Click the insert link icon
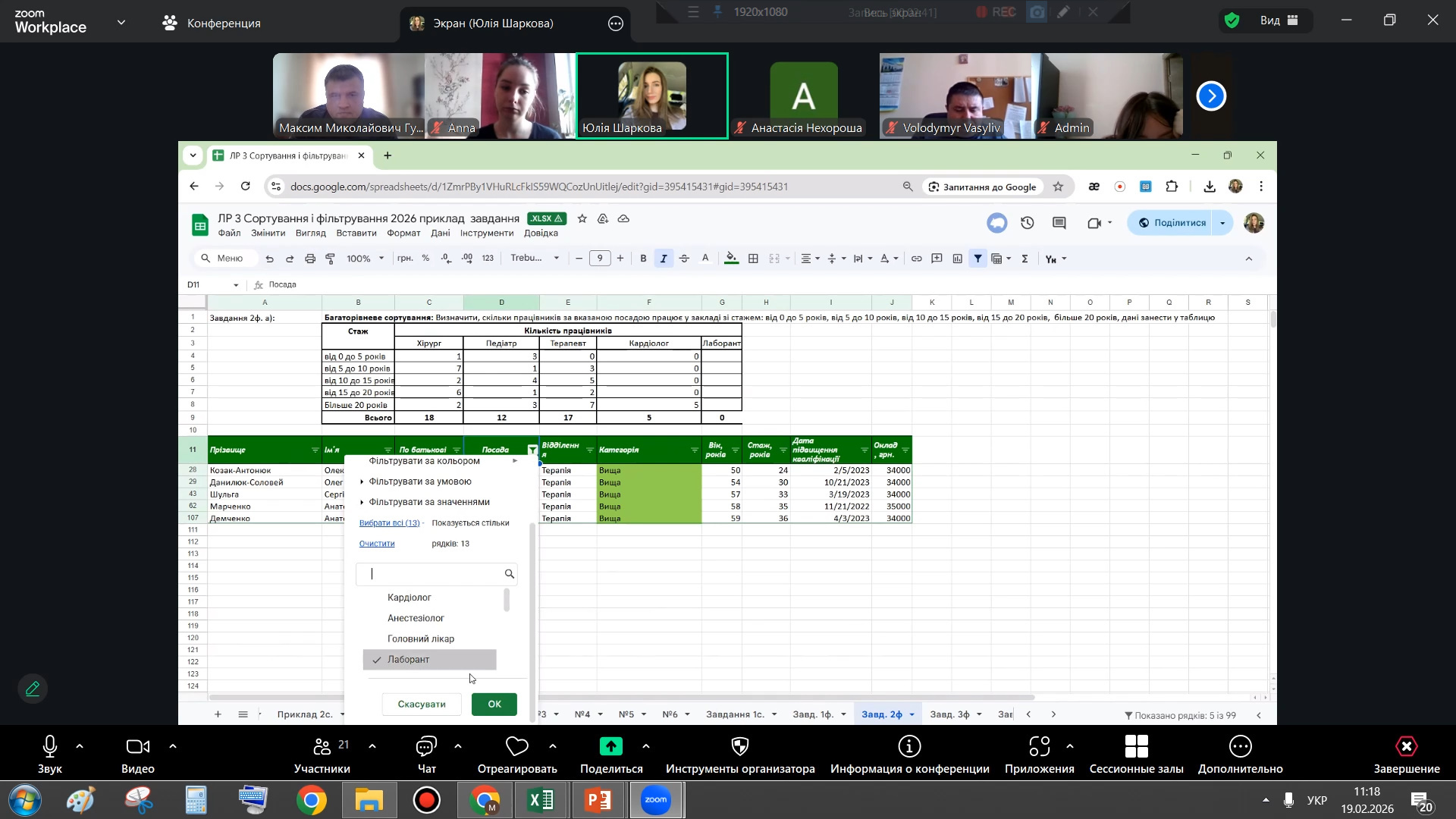 (x=916, y=259)
